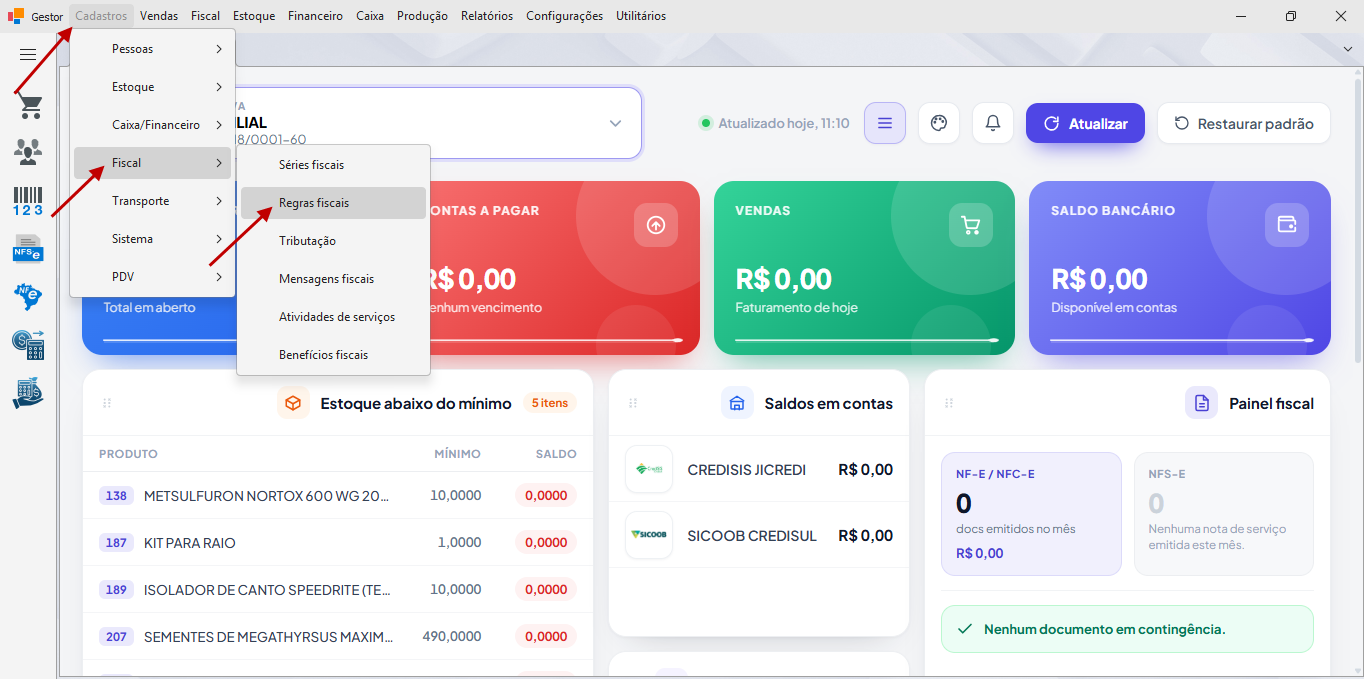Image resolution: width=1364 pixels, height=679 pixels.
Task: Click drag handle of Painel fiscal panel
Action: point(949,403)
